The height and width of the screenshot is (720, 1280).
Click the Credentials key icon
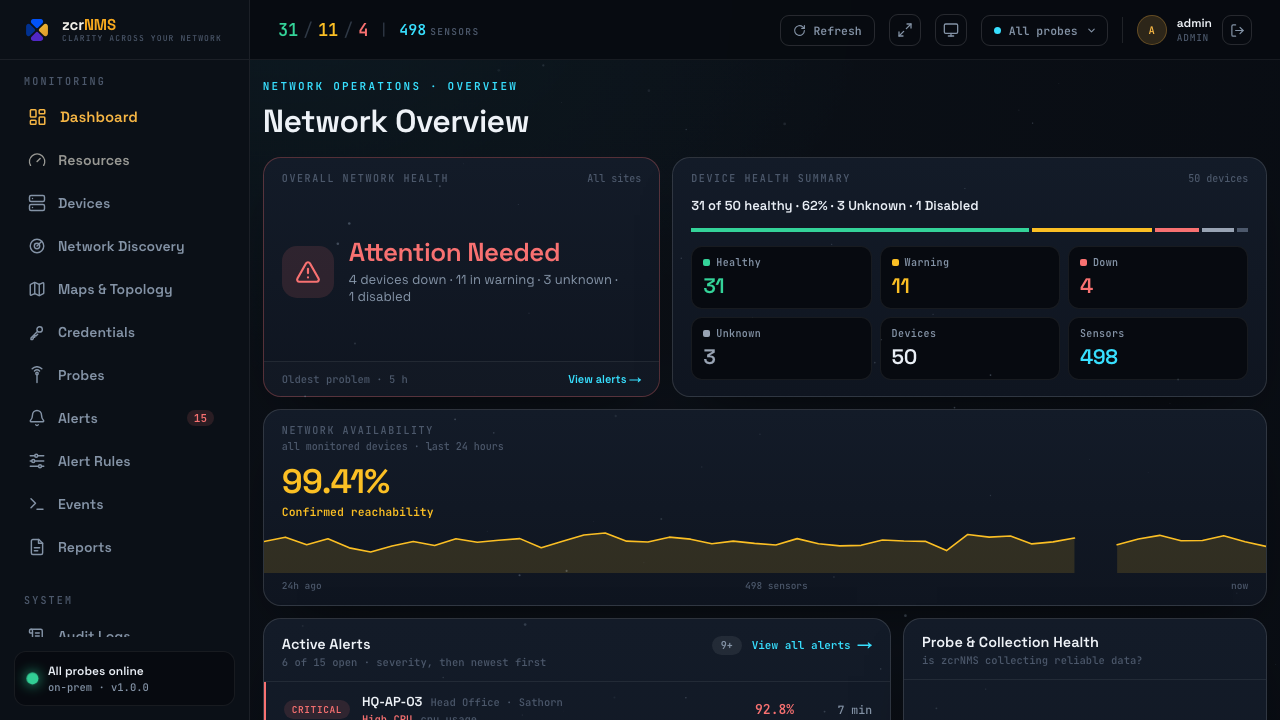click(37, 332)
